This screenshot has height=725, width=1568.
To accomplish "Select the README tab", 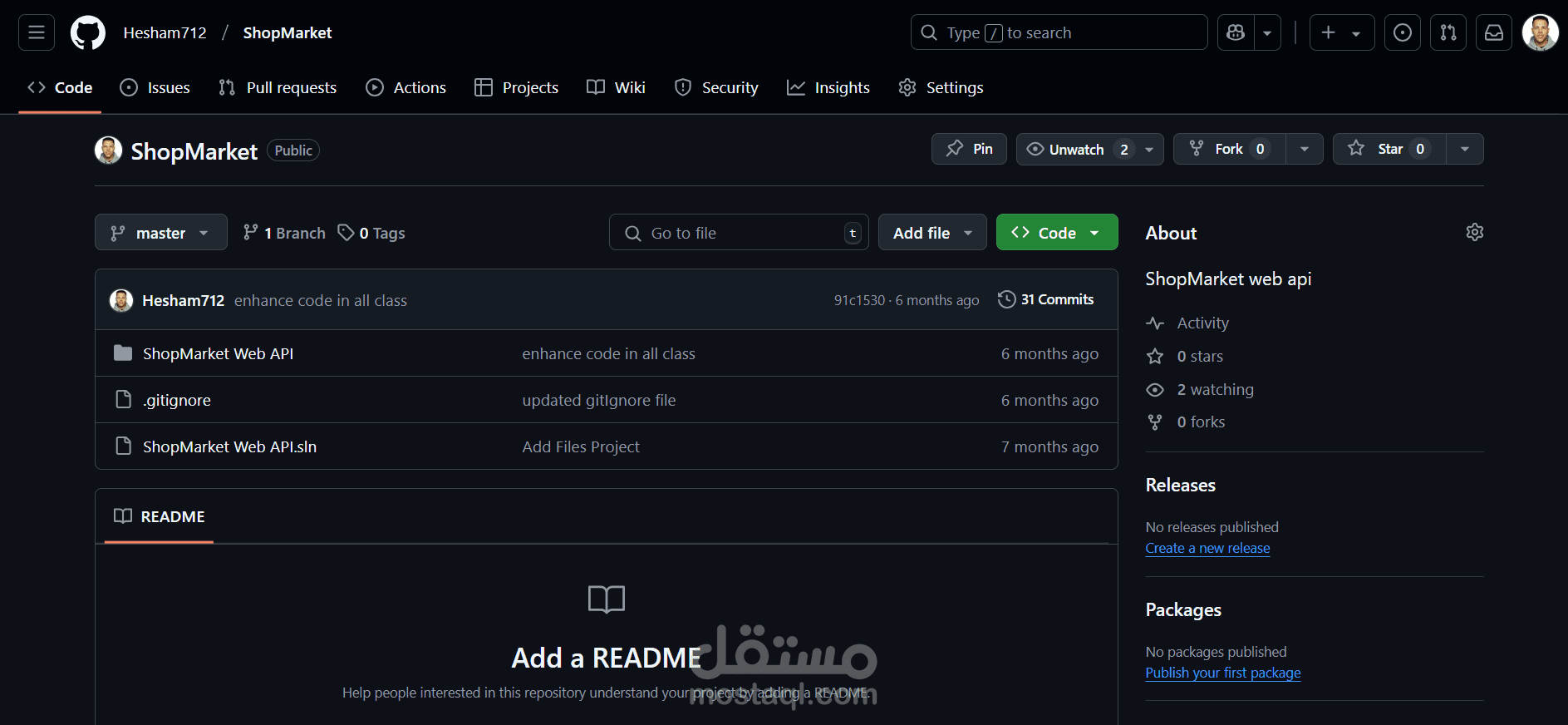I will 160,516.
